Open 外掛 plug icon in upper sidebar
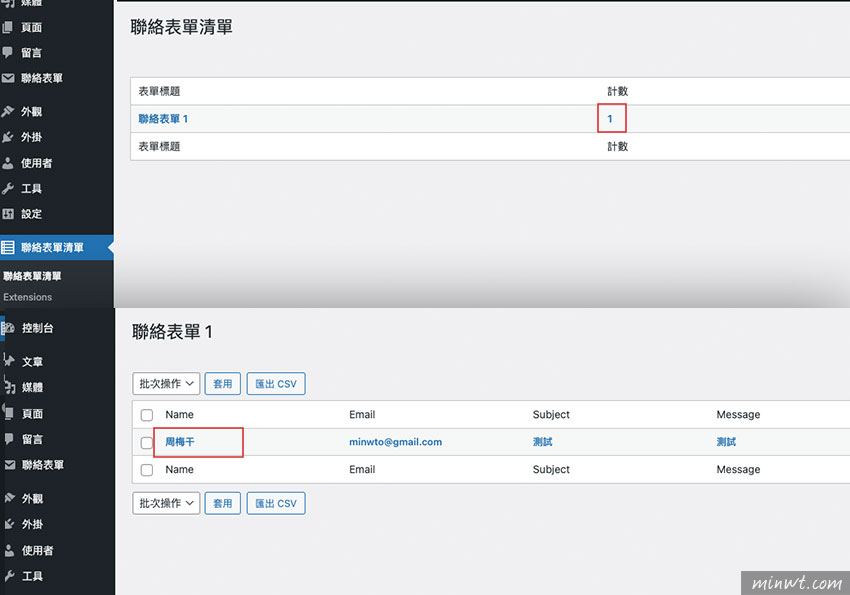The image size is (850, 595). [x=8, y=137]
